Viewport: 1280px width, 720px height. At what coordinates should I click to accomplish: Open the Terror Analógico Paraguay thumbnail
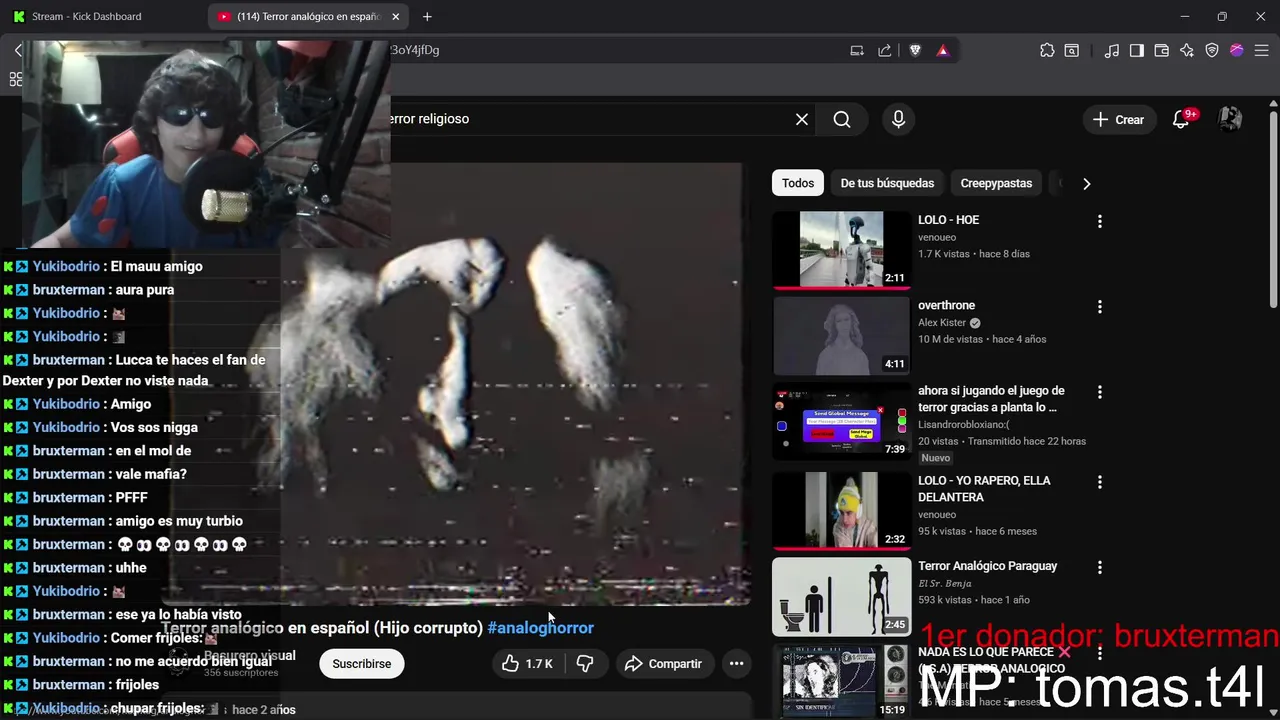point(842,596)
